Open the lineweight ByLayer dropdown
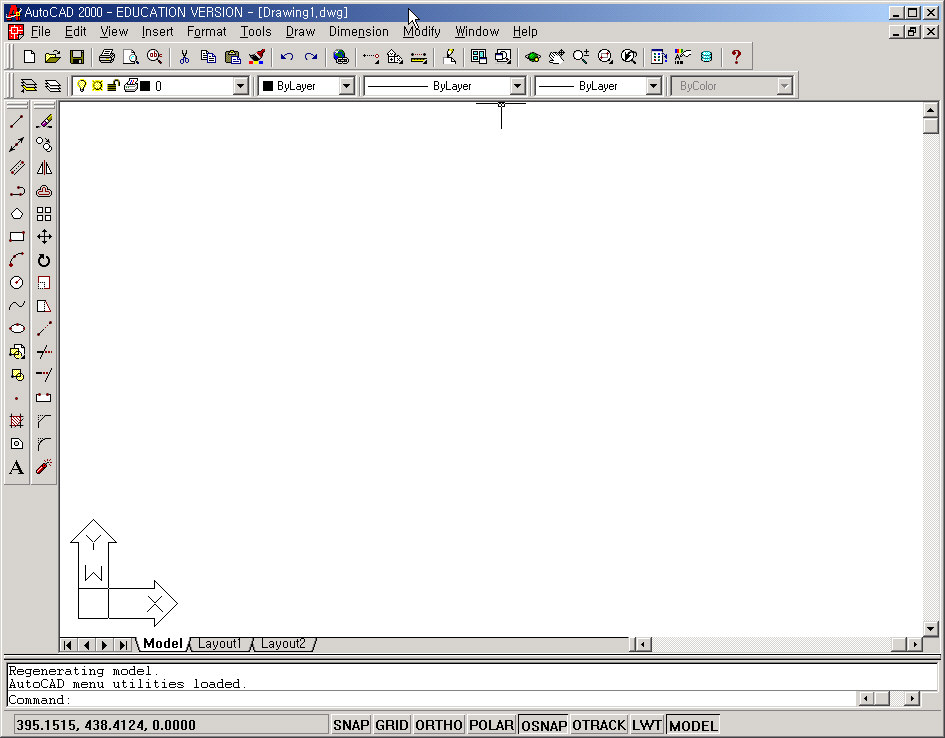945x738 pixels. click(654, 86)
